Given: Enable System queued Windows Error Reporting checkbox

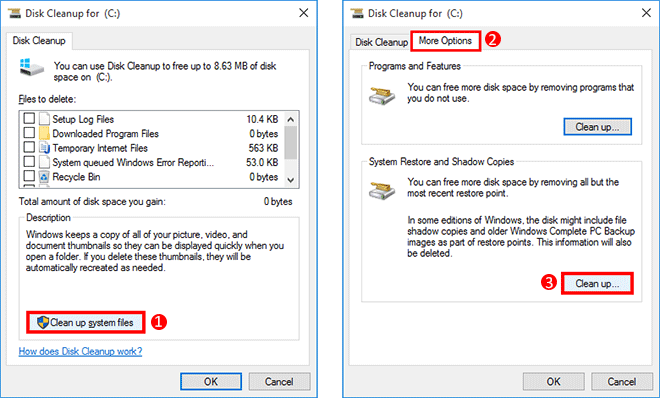Looking at the screenshot, I should 29,162.
